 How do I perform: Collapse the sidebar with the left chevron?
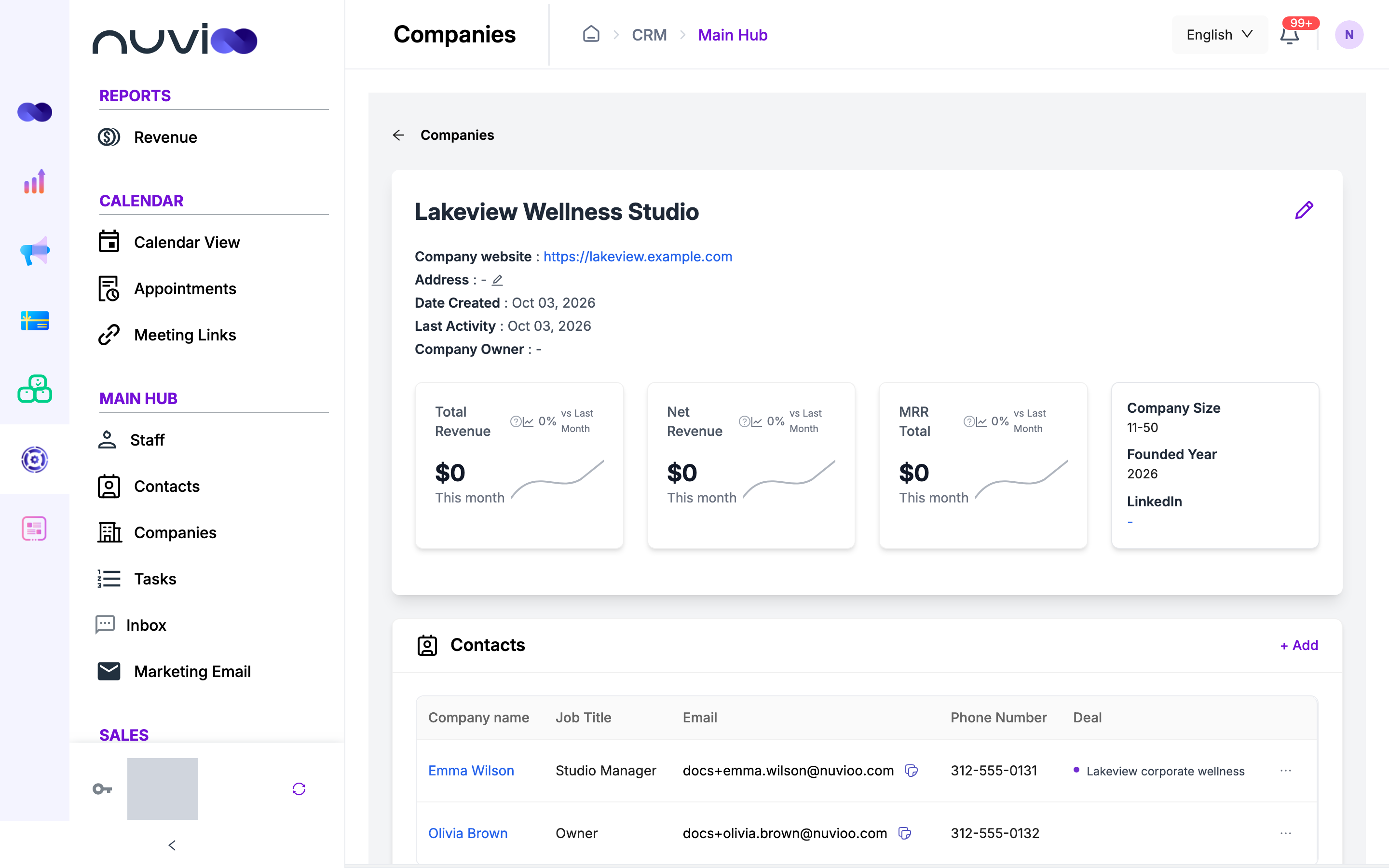point(172,845)
